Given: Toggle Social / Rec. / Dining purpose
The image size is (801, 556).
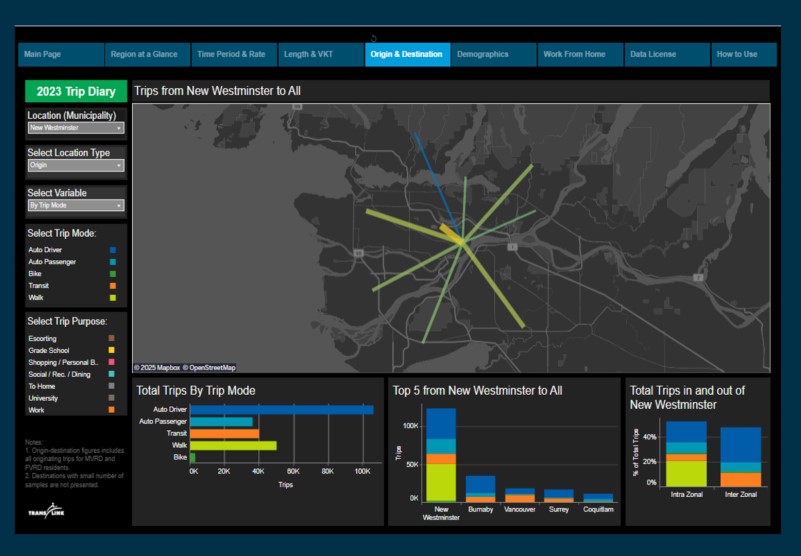Looking at the screenshot, I should tap(112, 374).
